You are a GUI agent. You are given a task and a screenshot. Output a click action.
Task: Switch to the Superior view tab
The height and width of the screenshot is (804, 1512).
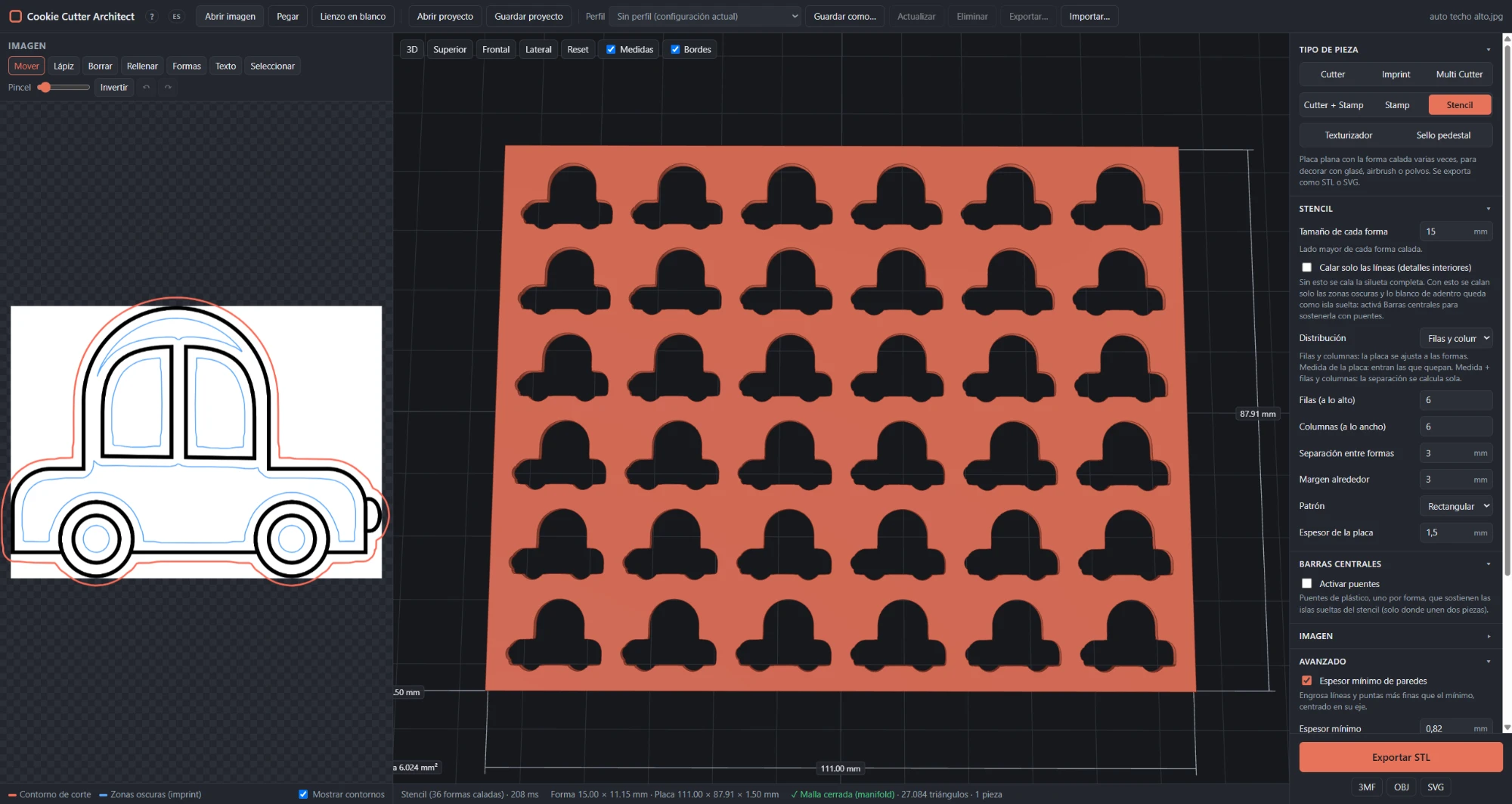click(x=450, y=50)
